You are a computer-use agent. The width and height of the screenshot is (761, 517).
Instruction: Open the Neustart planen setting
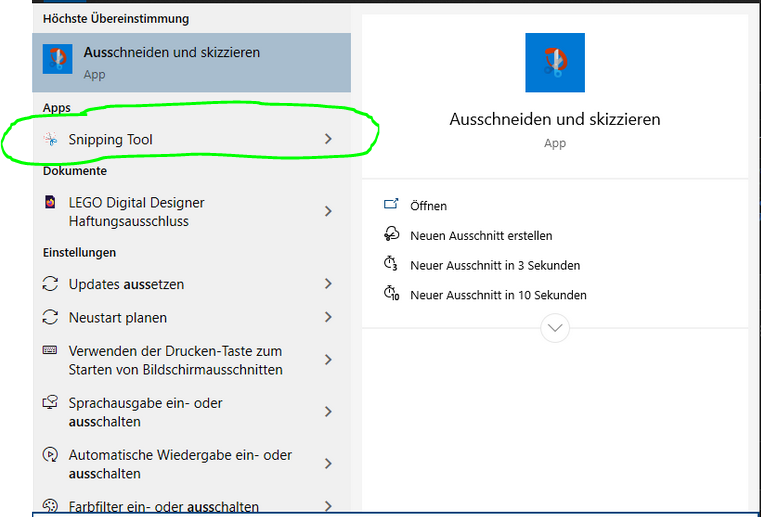(x=191, y=317)
